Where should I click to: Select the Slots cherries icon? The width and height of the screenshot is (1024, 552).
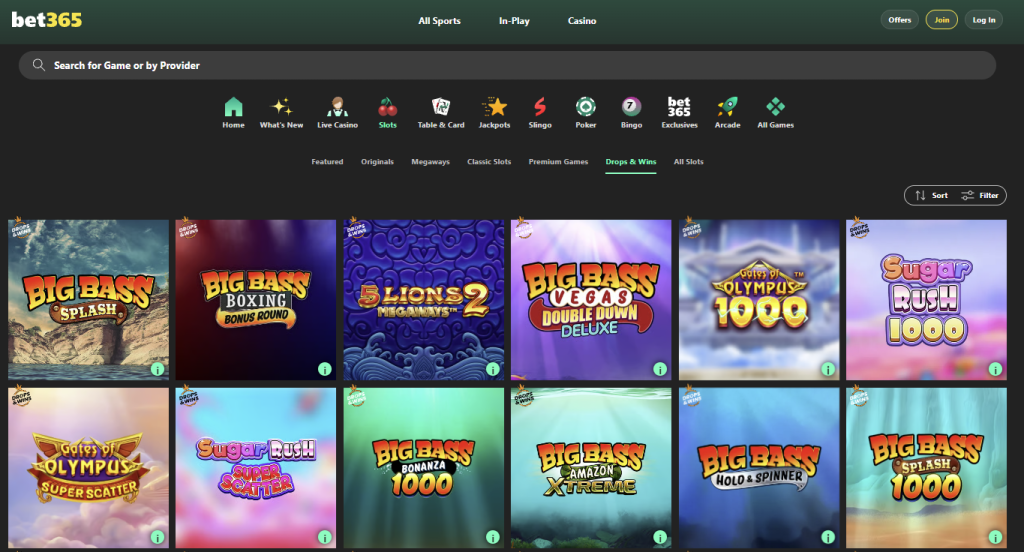coord(387,106)
